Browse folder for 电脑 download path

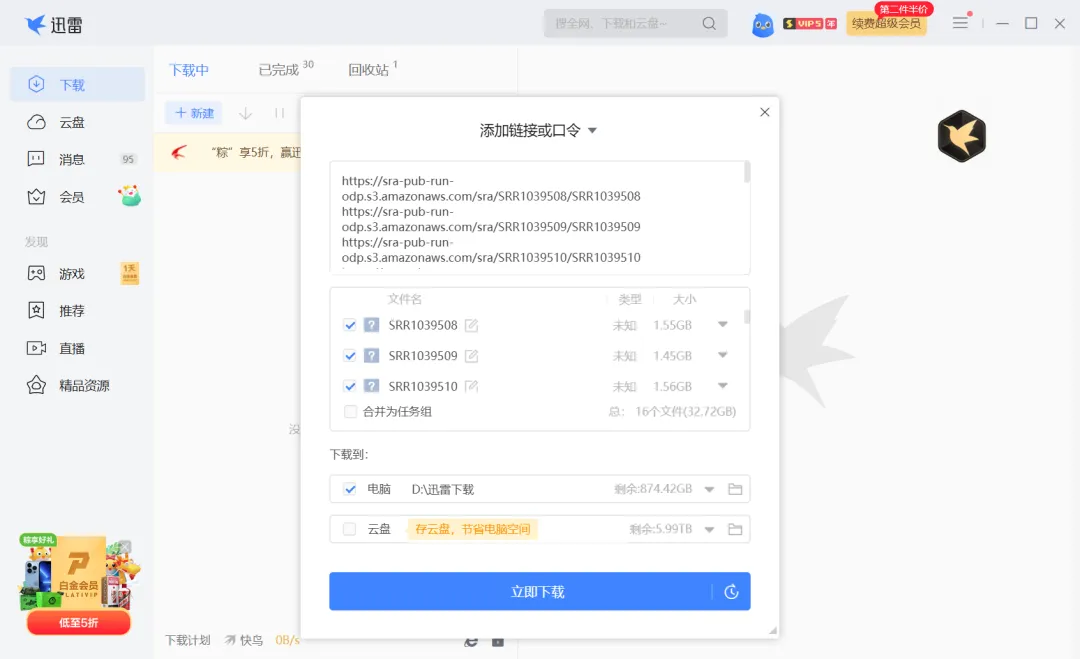[735, 489]
